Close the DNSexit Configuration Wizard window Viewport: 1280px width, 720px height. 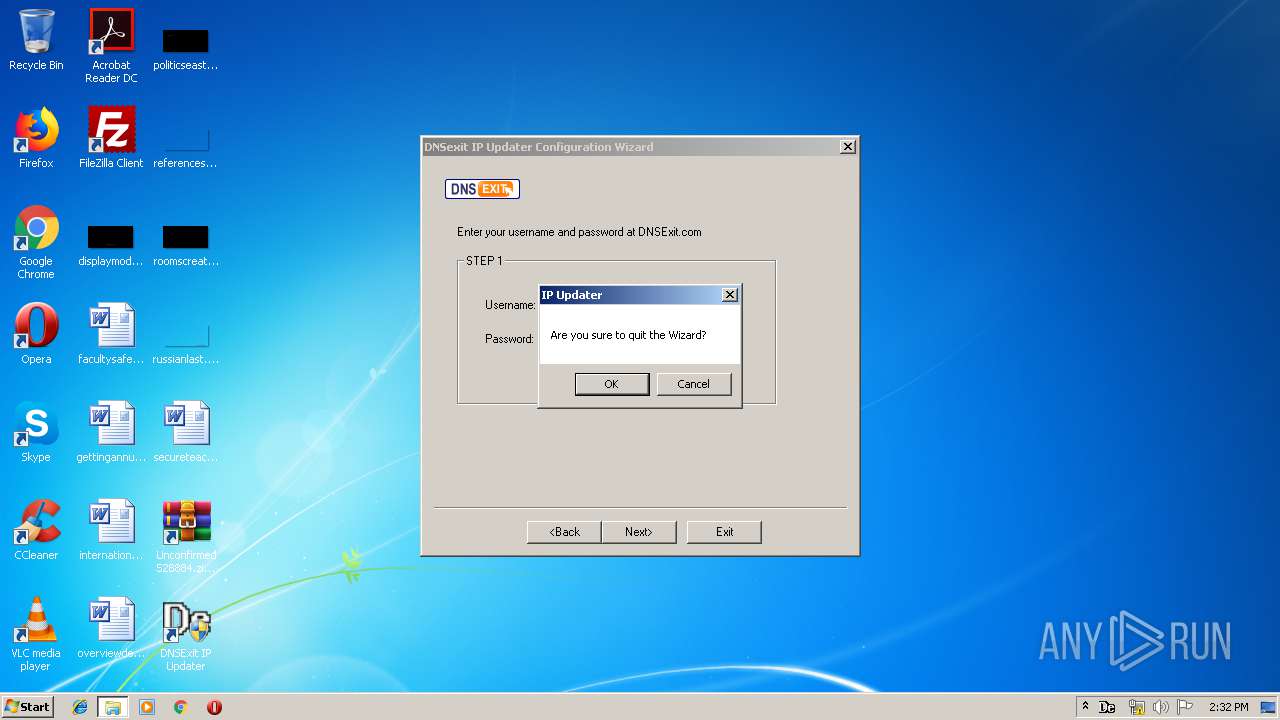[848, 147]
